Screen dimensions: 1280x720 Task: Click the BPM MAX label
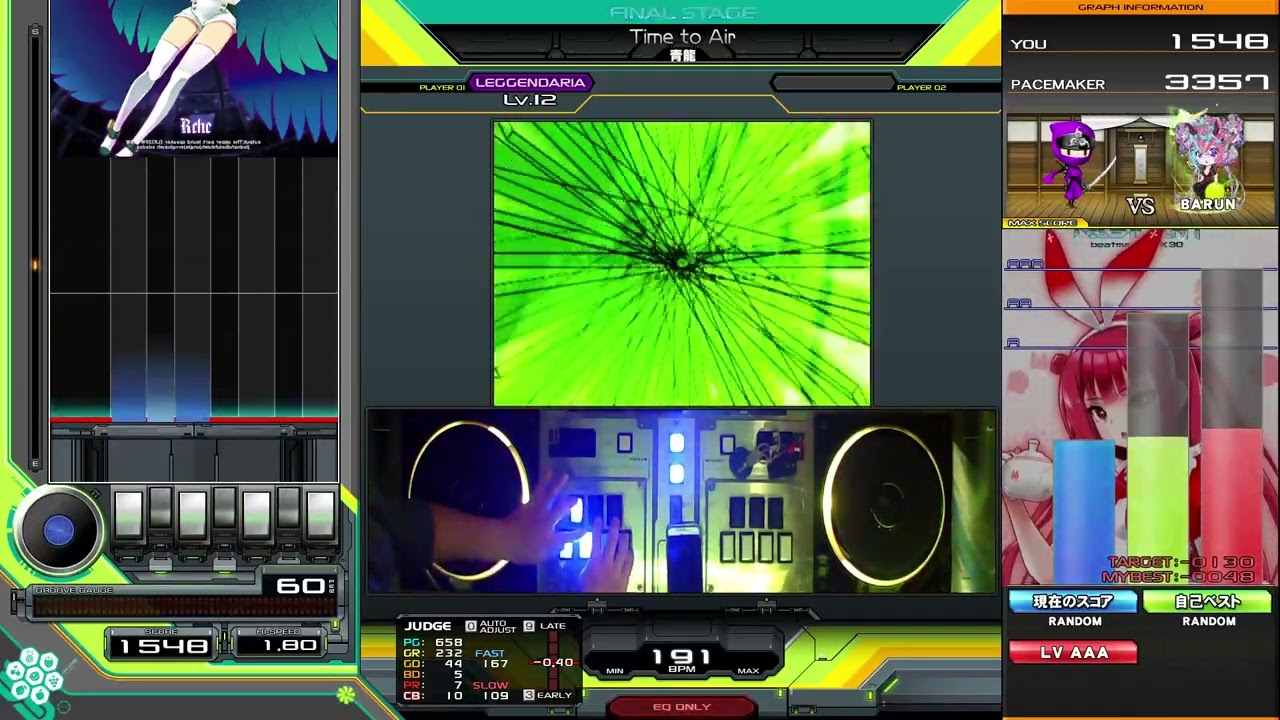coord(748,671)
